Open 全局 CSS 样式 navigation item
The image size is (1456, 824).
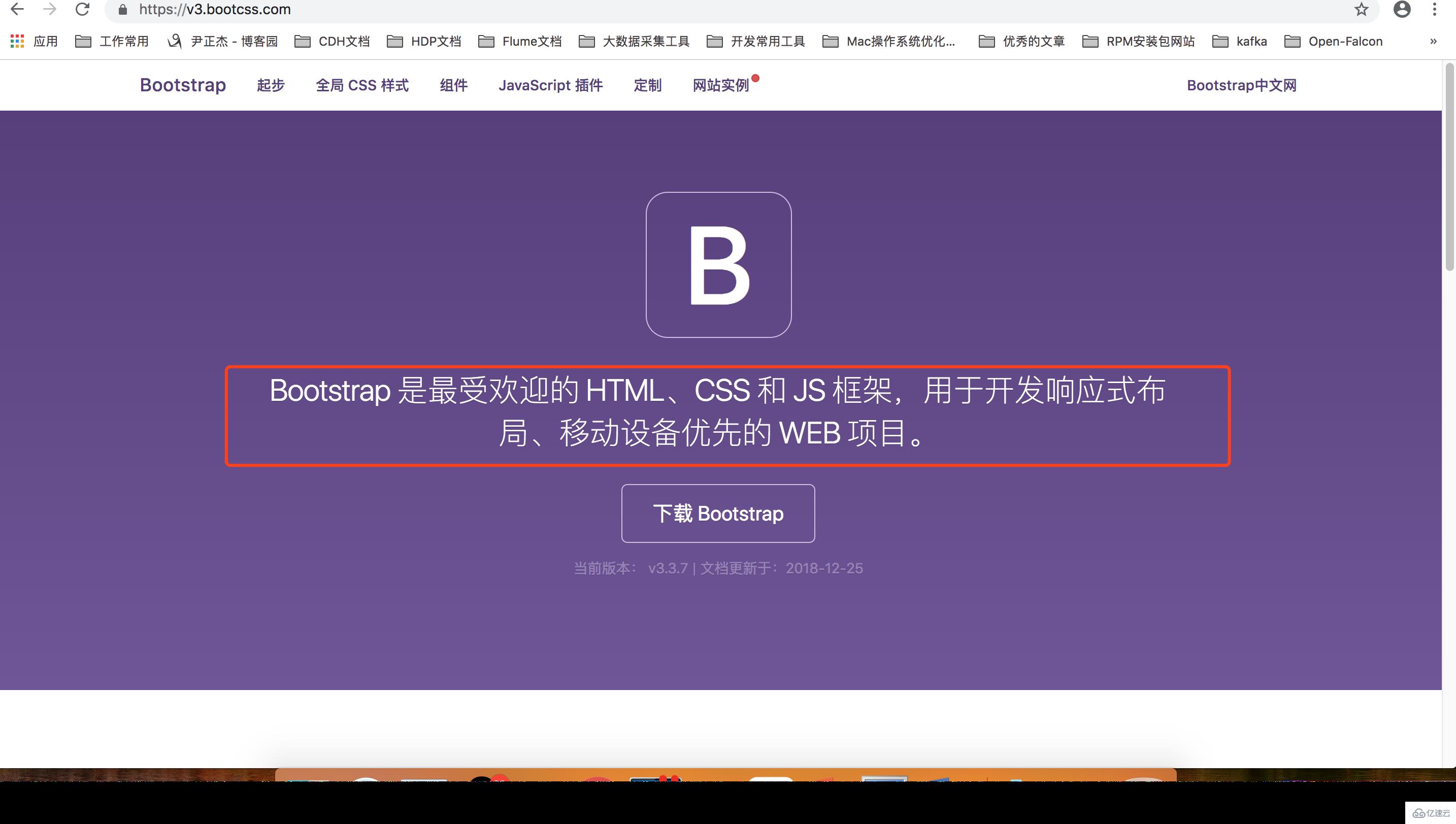pyautogui.click(x=362, y=85)
